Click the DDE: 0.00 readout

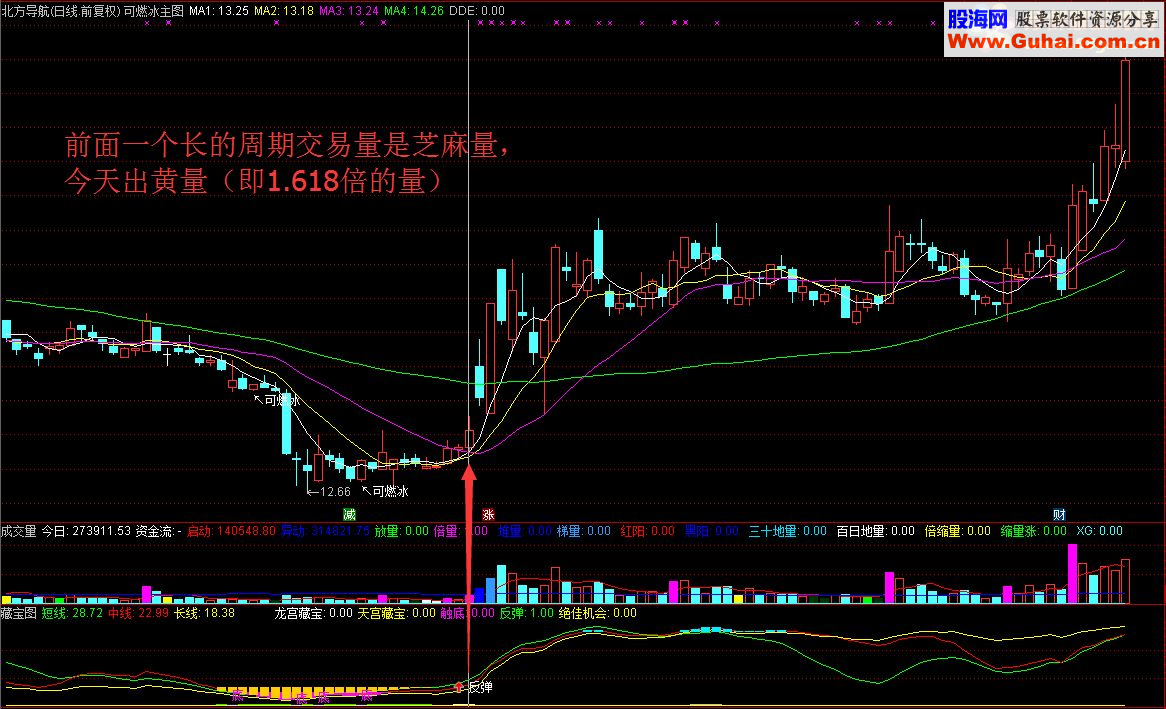(x=477, y=11)
